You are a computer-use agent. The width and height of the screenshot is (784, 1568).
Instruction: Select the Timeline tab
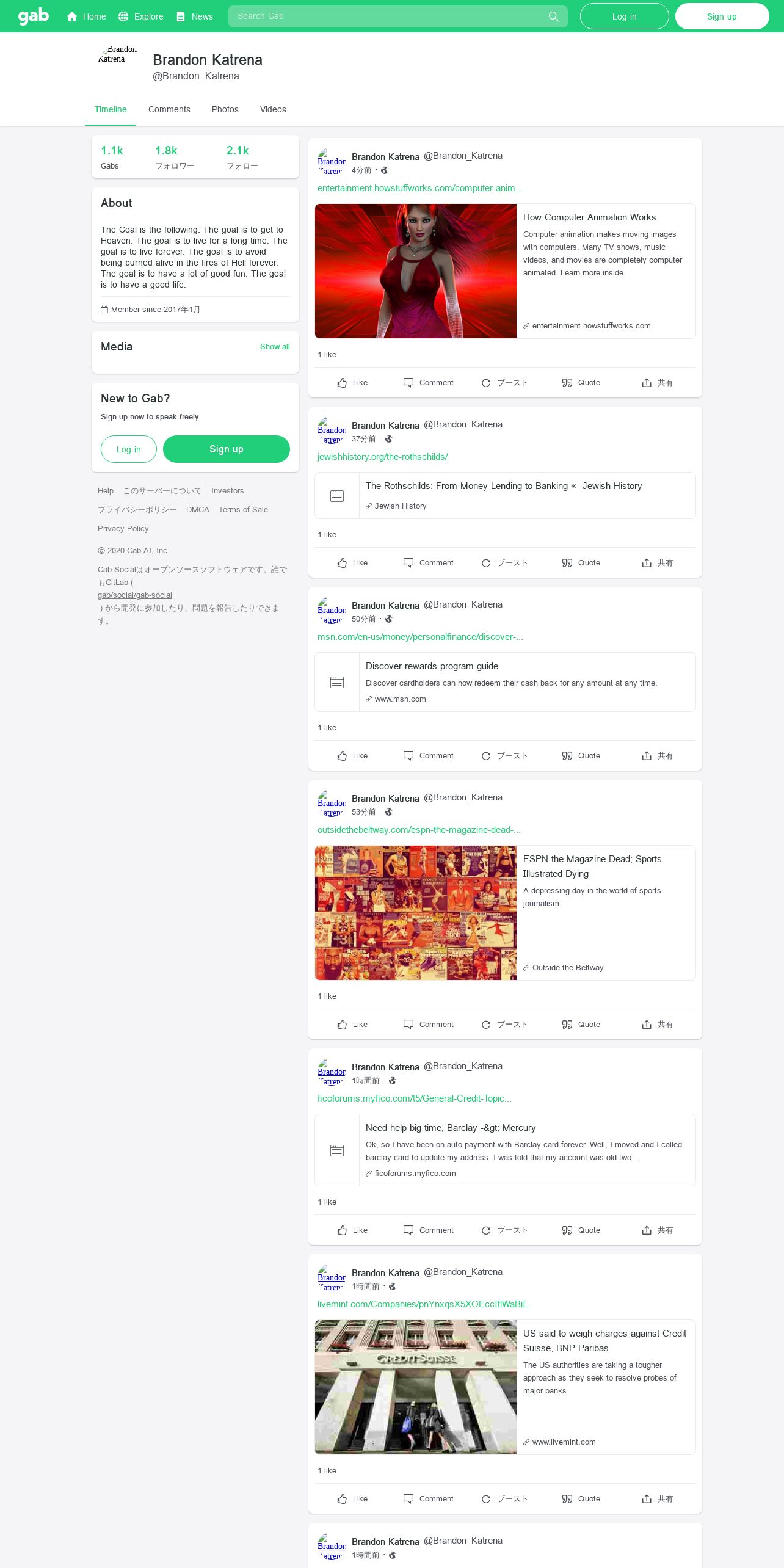(111, 109)
